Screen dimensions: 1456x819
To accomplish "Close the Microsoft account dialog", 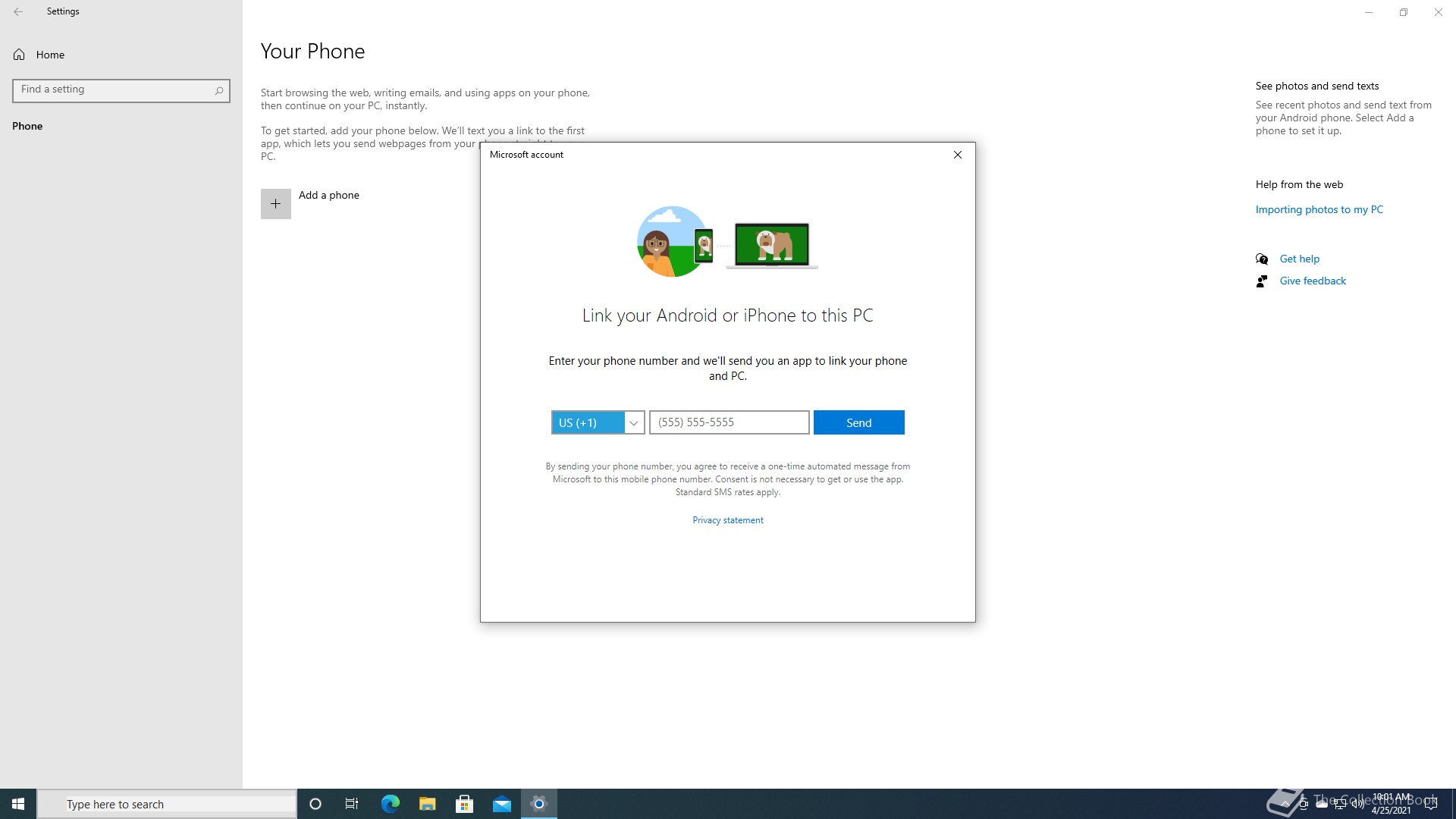I will click(x=958, y=155).
